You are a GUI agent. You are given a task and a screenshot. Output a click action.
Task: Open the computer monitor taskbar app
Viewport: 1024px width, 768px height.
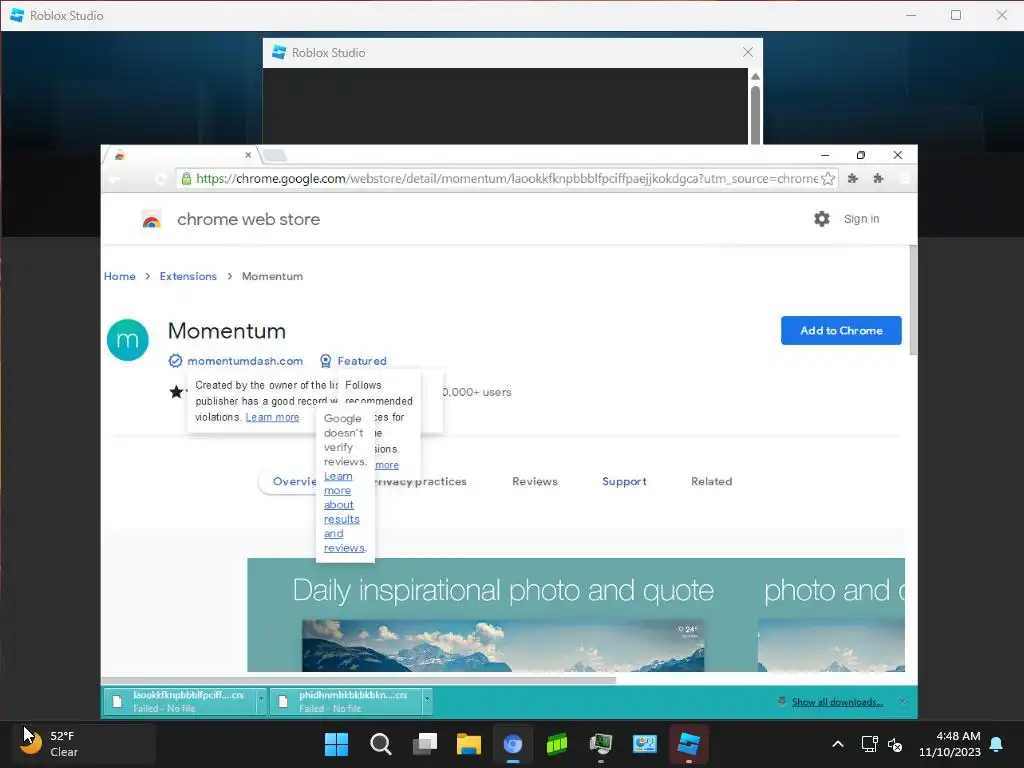[x=601, y=744]
